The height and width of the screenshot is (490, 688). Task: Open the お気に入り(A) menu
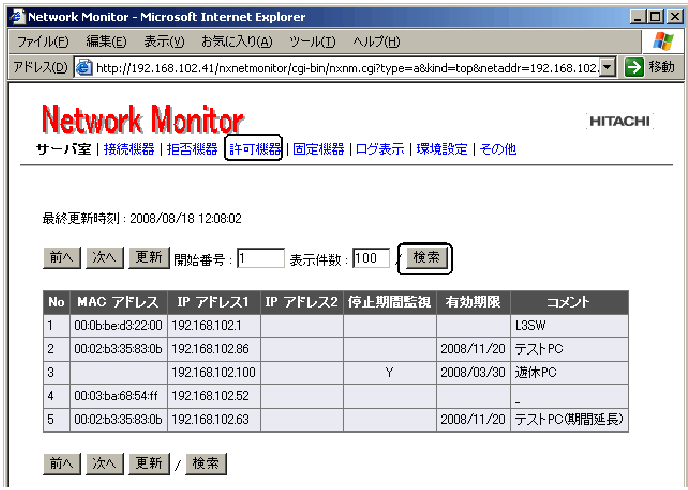click(237, 42)
